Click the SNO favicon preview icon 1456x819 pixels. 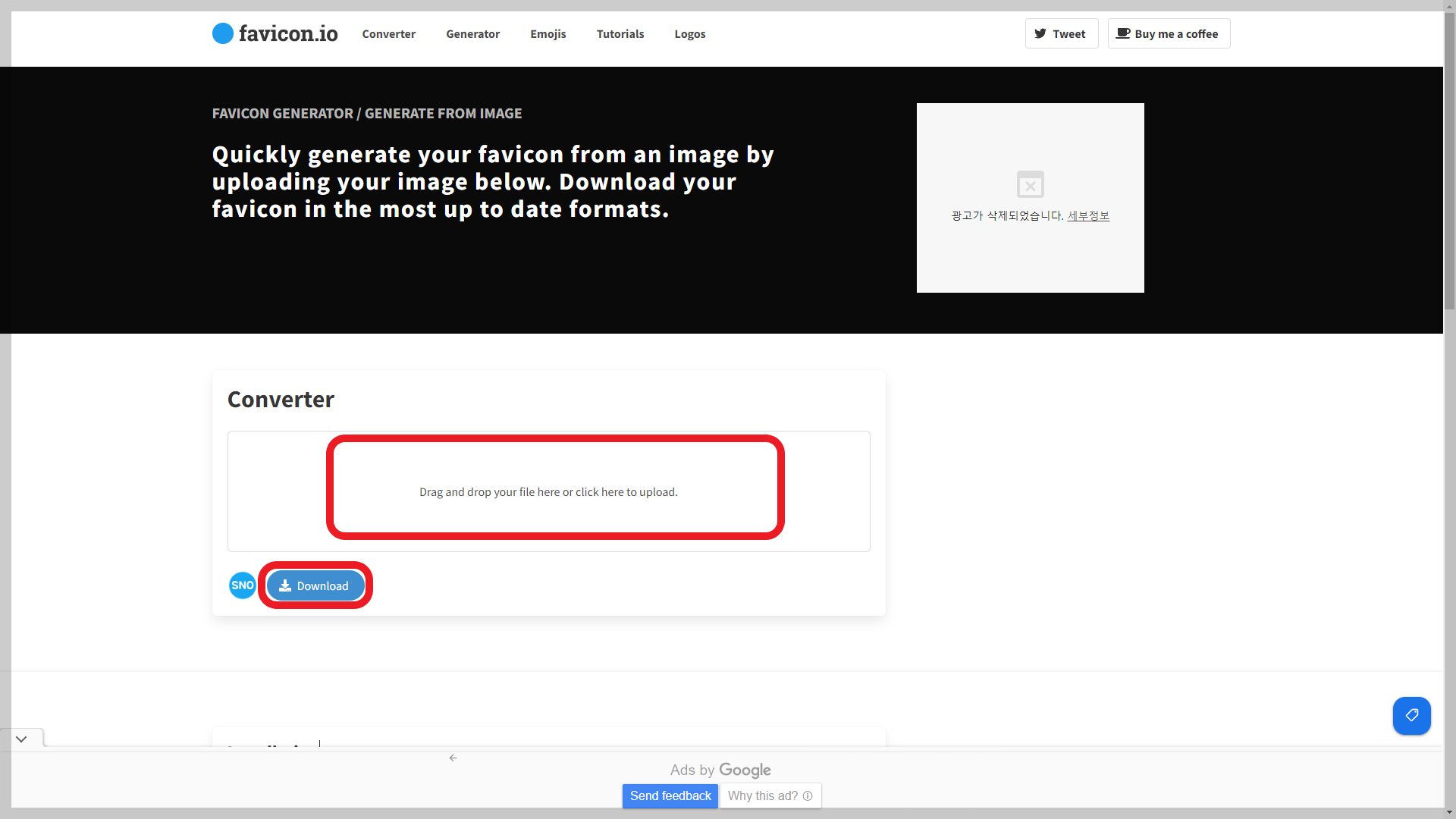tap(243, 585)
